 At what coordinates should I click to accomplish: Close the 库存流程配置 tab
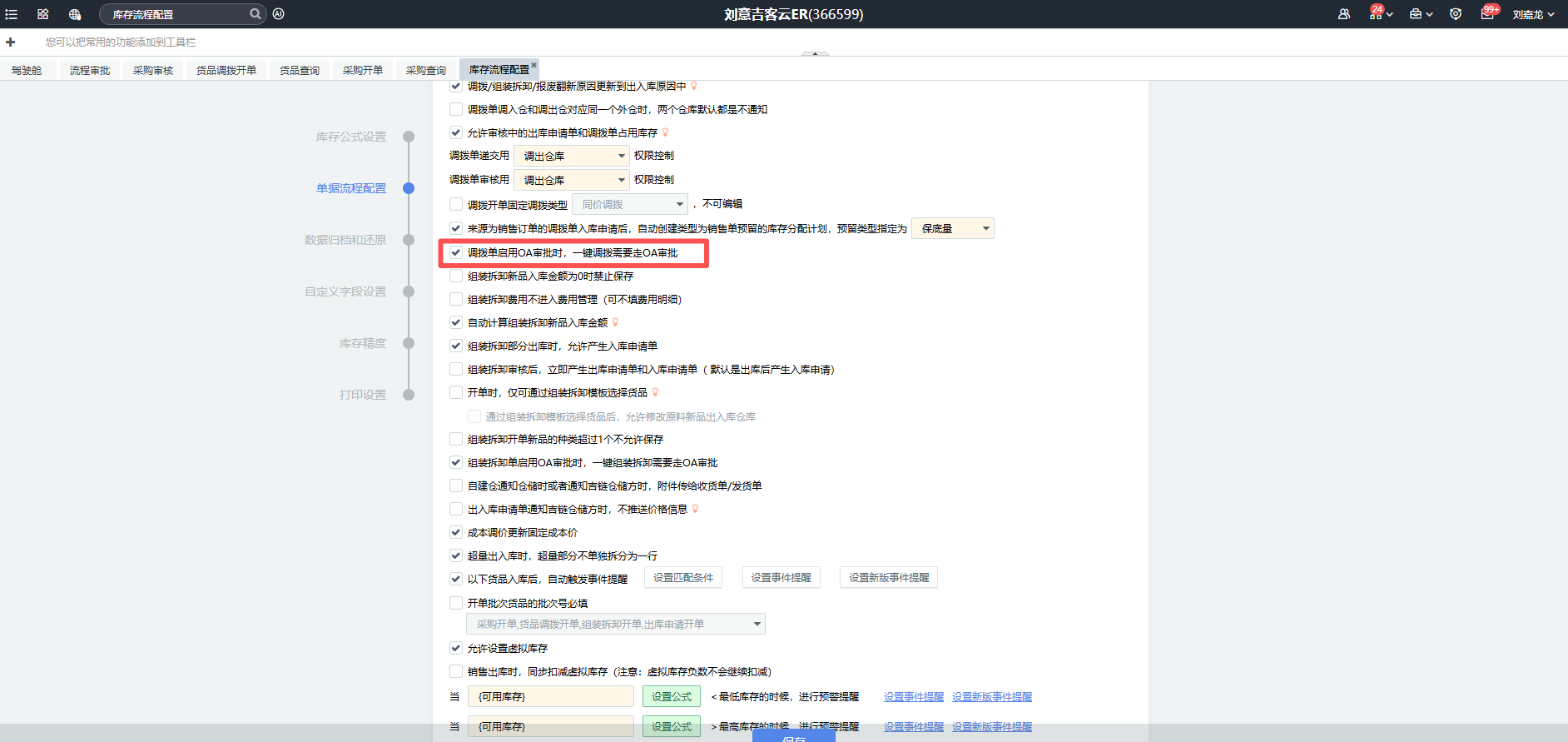(534, 65)
